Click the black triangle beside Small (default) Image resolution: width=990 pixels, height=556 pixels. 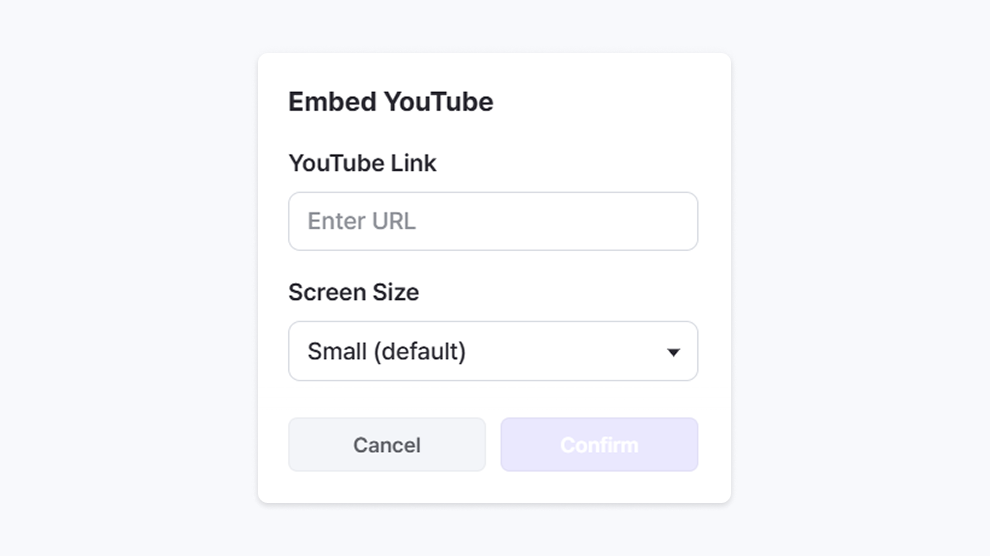(673, 352)
